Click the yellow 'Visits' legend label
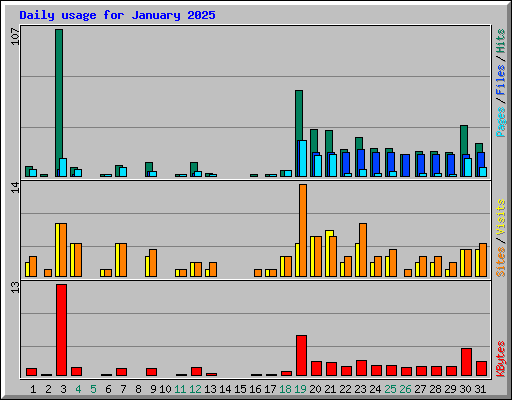512x400 pixels. click(x=500, y=217)
